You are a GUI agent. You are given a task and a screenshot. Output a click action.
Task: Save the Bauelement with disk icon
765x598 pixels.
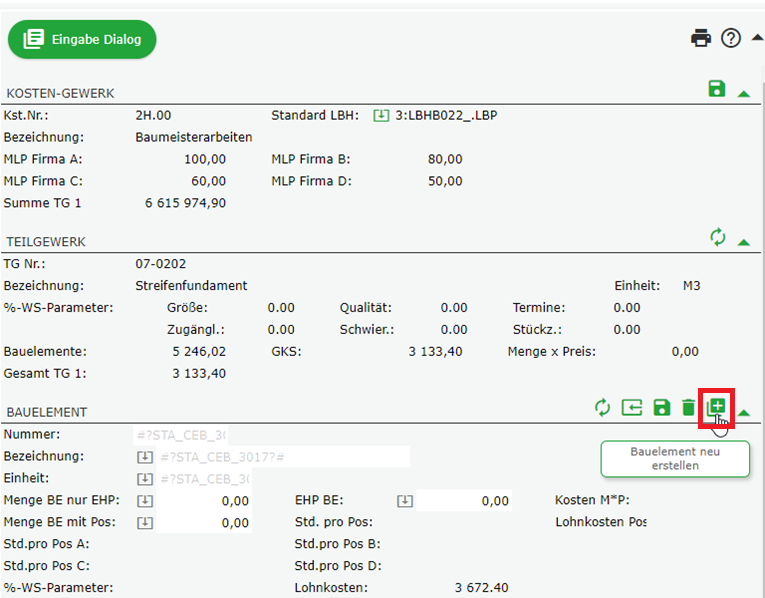[x=661, y=407]
